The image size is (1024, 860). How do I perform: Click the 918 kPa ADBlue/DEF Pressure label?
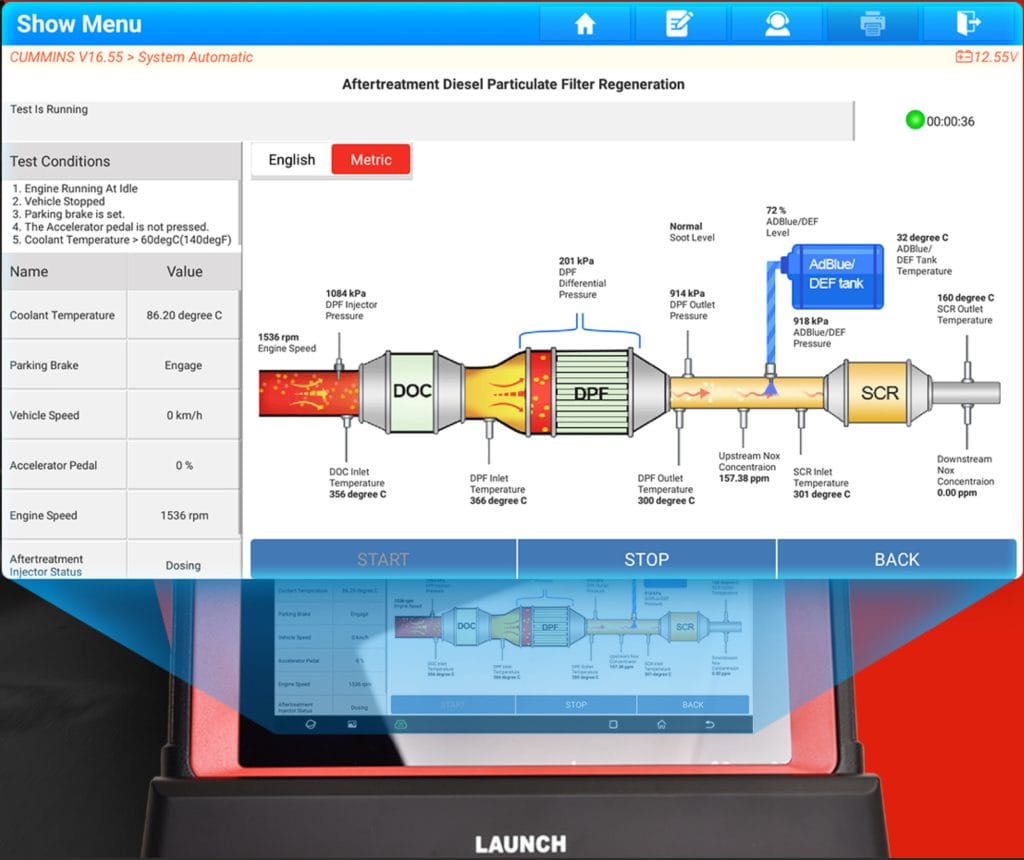pos(819,332)
